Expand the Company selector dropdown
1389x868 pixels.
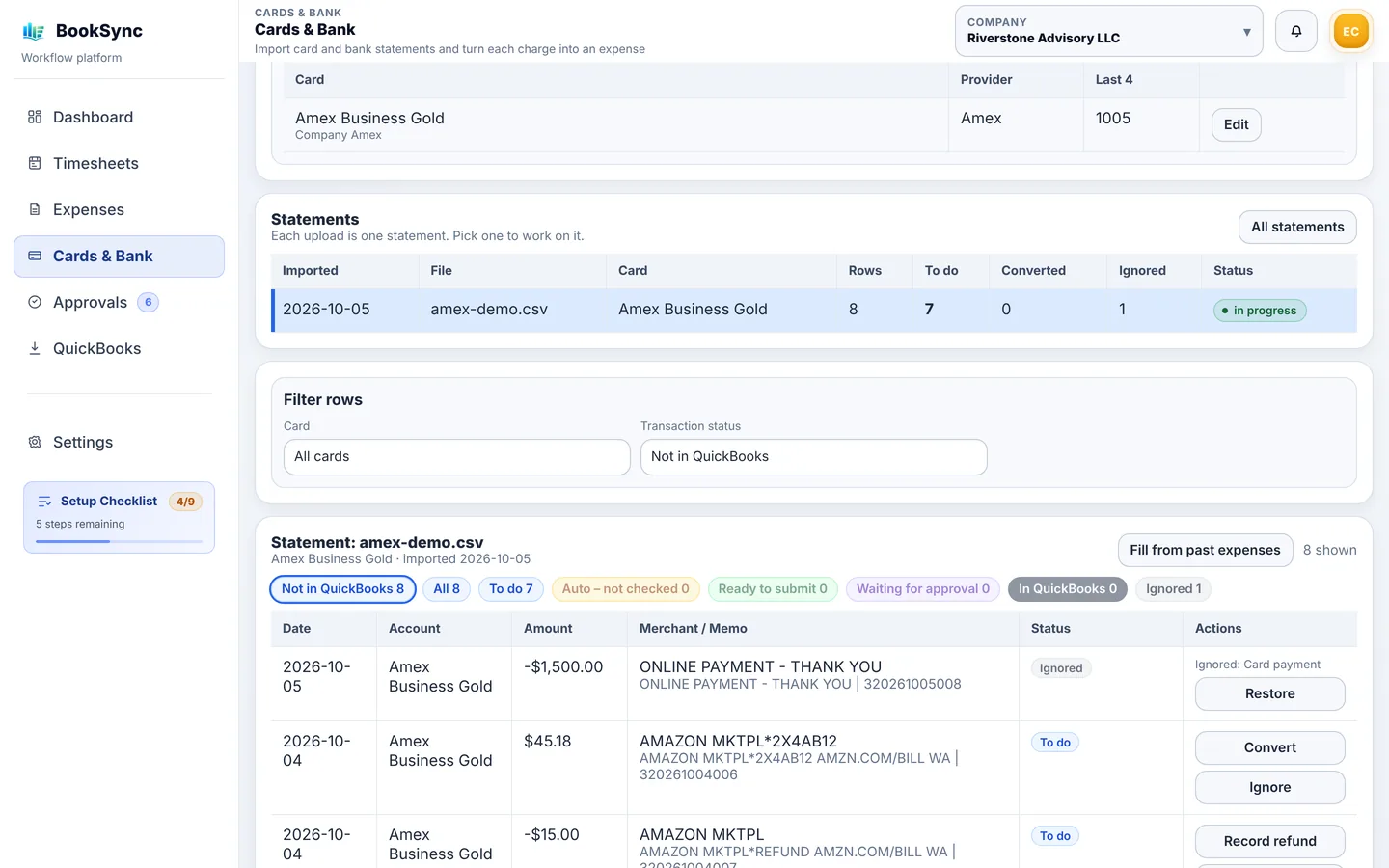pos(1108,31)
